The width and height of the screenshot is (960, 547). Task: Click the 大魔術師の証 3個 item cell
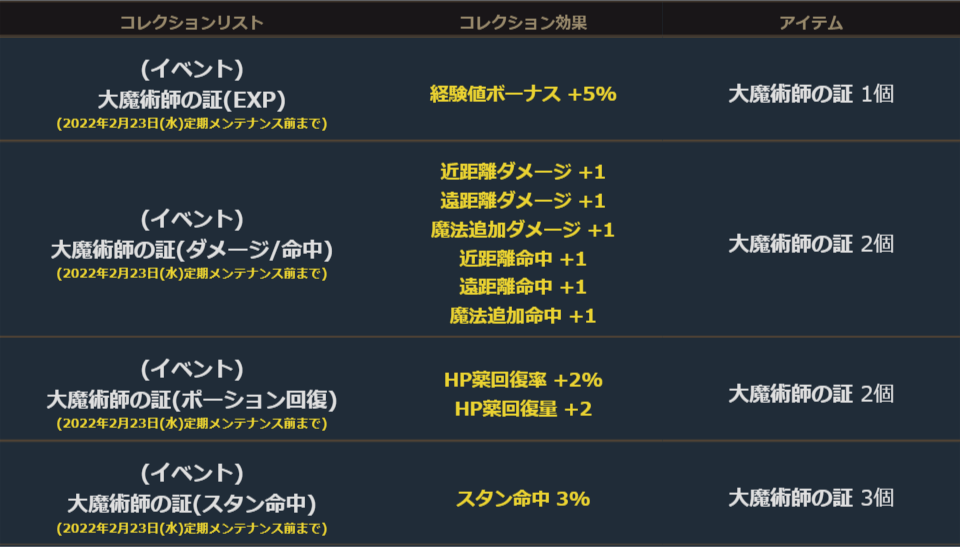(x=811, y=498)
